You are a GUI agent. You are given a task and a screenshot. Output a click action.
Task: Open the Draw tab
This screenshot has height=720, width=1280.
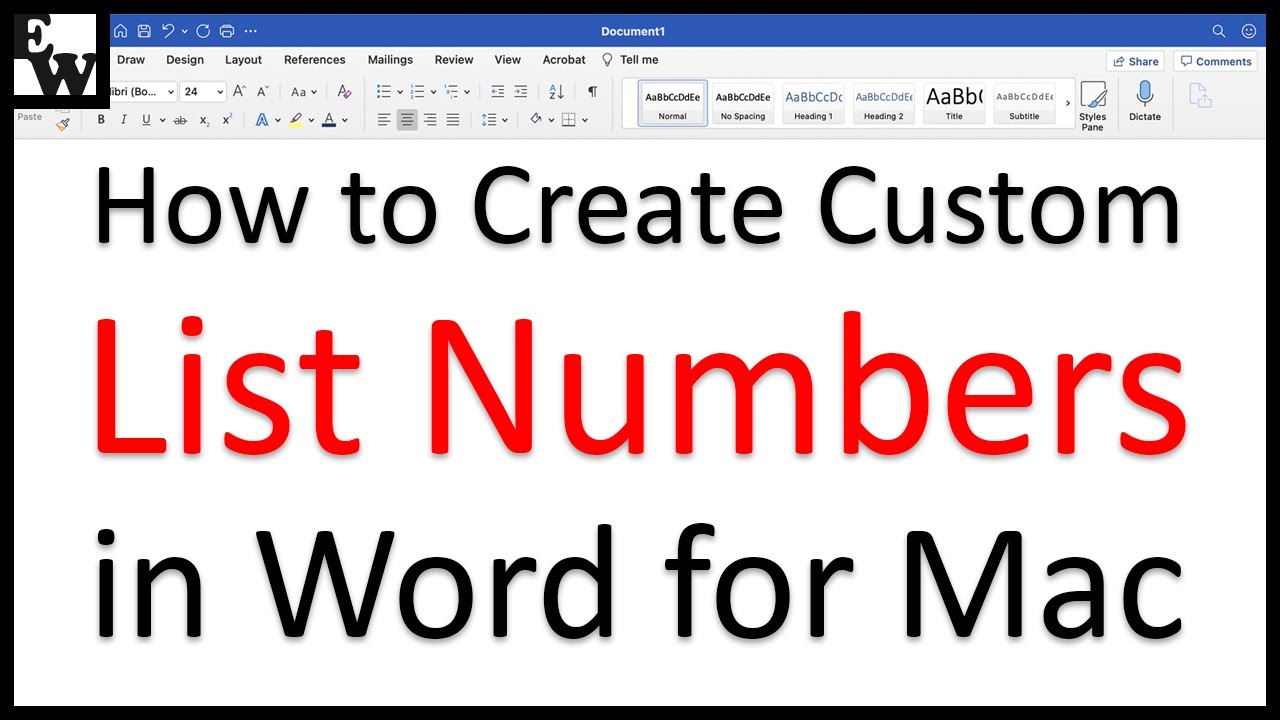pos(131,60)
